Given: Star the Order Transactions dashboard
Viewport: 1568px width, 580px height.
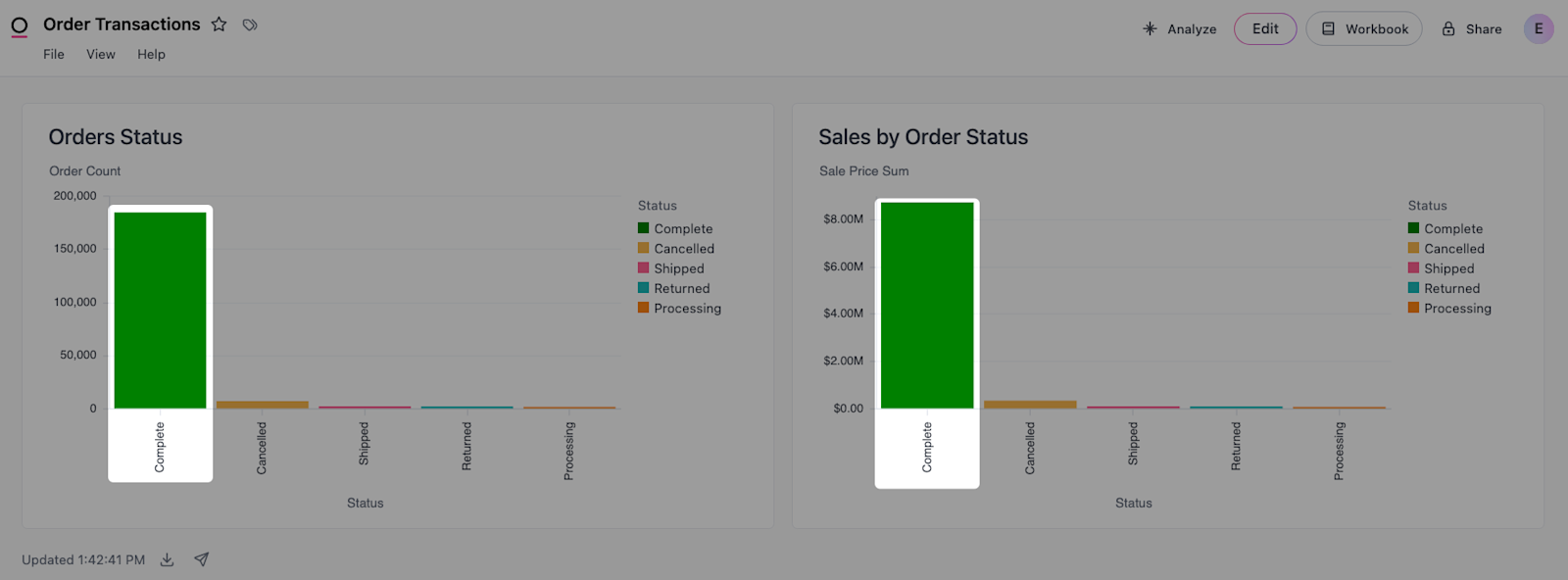Looking at the screenshot, I should [x=220, y=24].
